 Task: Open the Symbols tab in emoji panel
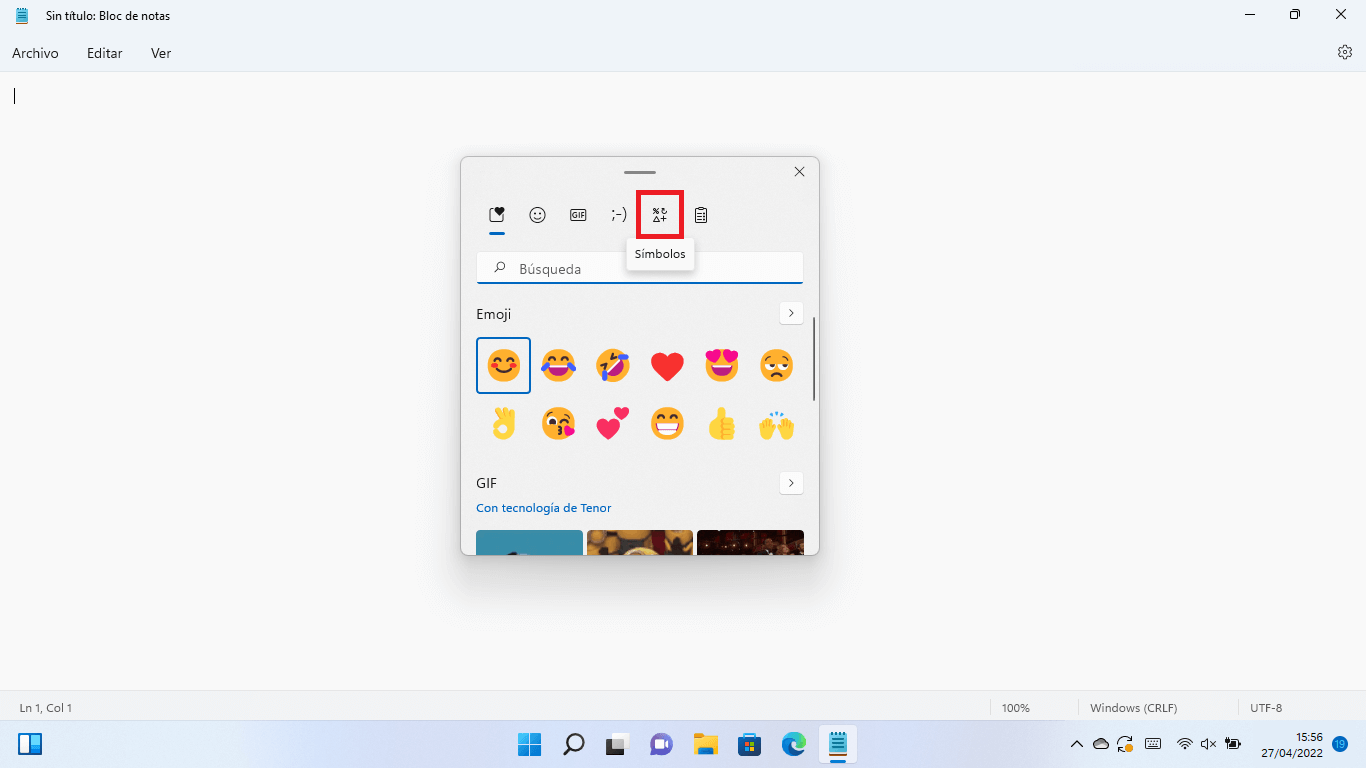(660, 214)
